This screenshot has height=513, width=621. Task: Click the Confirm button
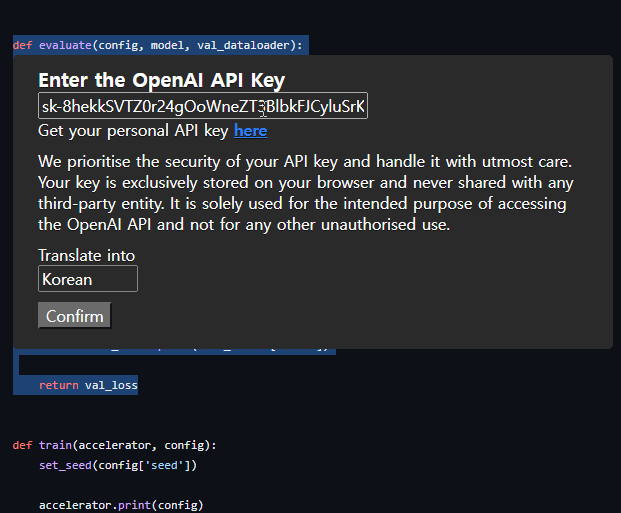click(x=74, y=316)
